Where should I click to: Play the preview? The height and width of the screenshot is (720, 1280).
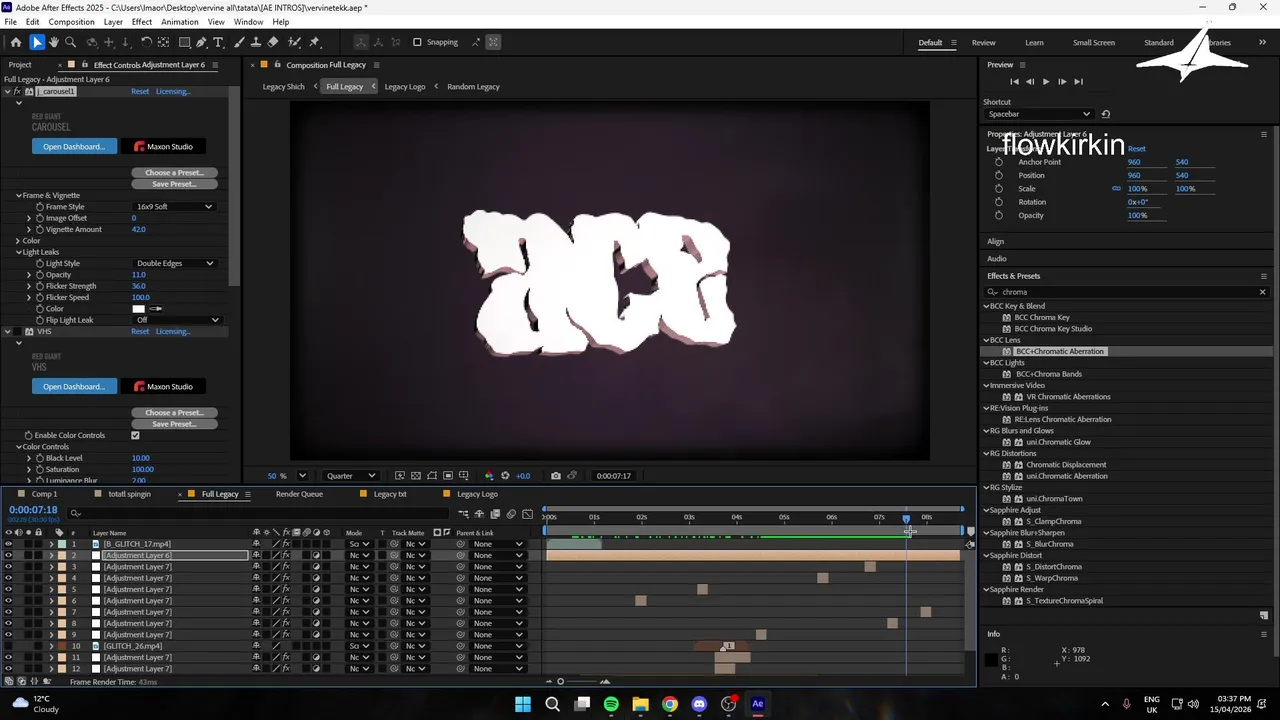(x=1046, y=82)
